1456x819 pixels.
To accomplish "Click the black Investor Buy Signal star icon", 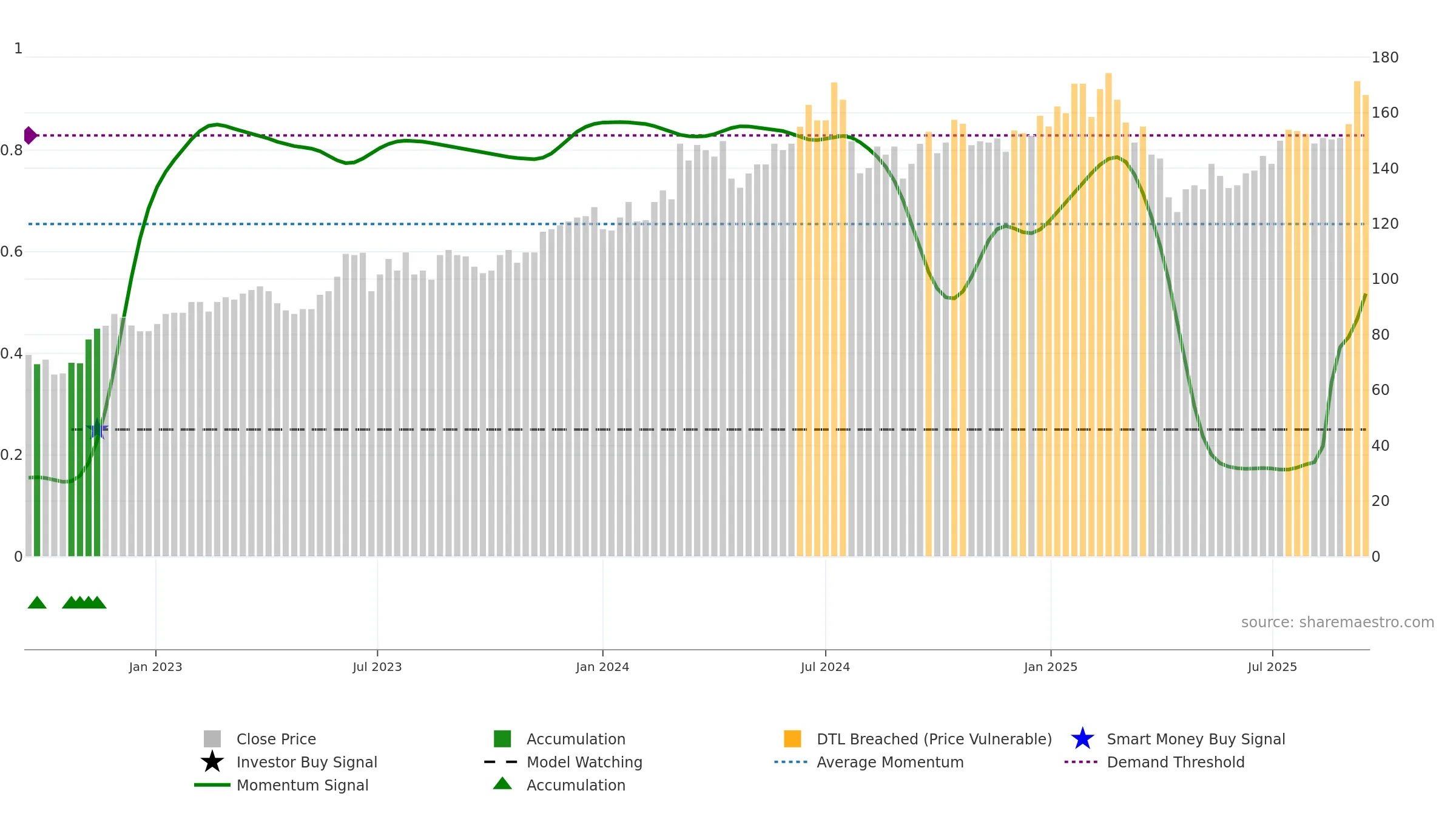I will click(212, 762).
